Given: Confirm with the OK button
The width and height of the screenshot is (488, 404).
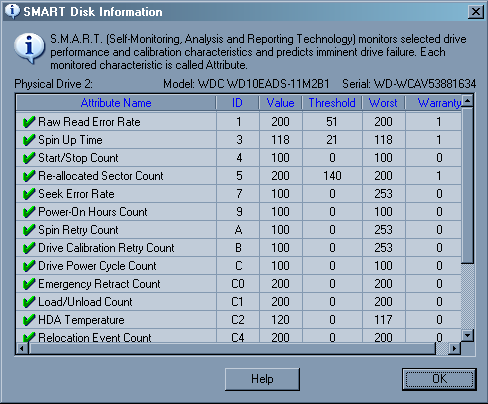Looking at the screenshot, I should (x=439, y=379).
